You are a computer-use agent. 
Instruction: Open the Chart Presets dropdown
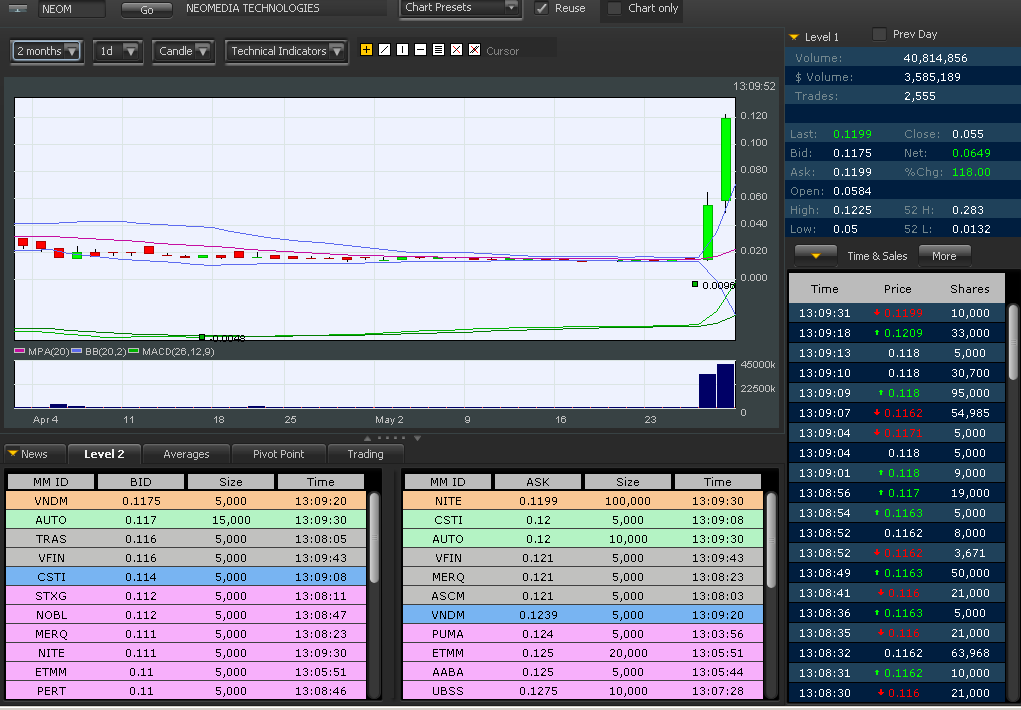[x=460, y=8]
